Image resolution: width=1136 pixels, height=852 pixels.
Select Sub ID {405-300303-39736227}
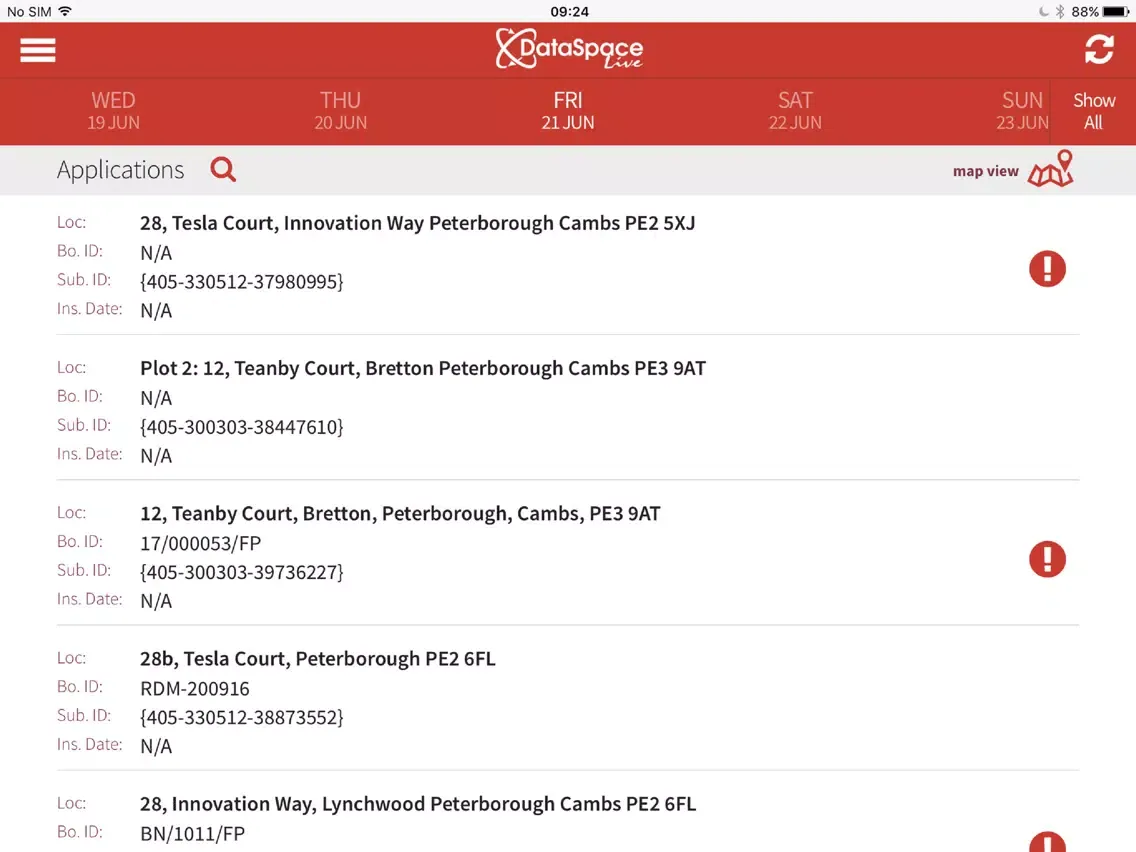coord(241,572)
